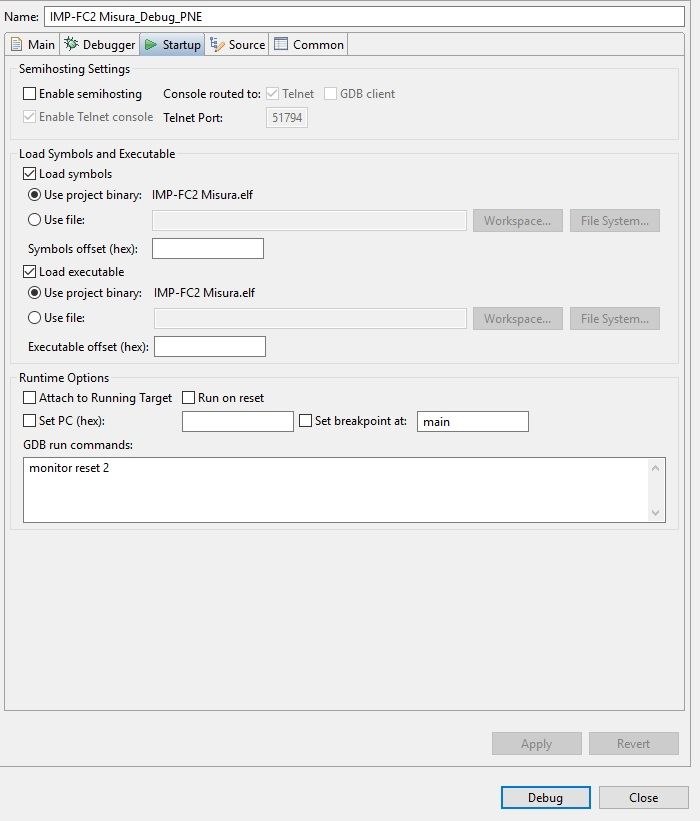The image size is (700, 821).
Task: Click the Console routed to label
Action: (212, 94)
